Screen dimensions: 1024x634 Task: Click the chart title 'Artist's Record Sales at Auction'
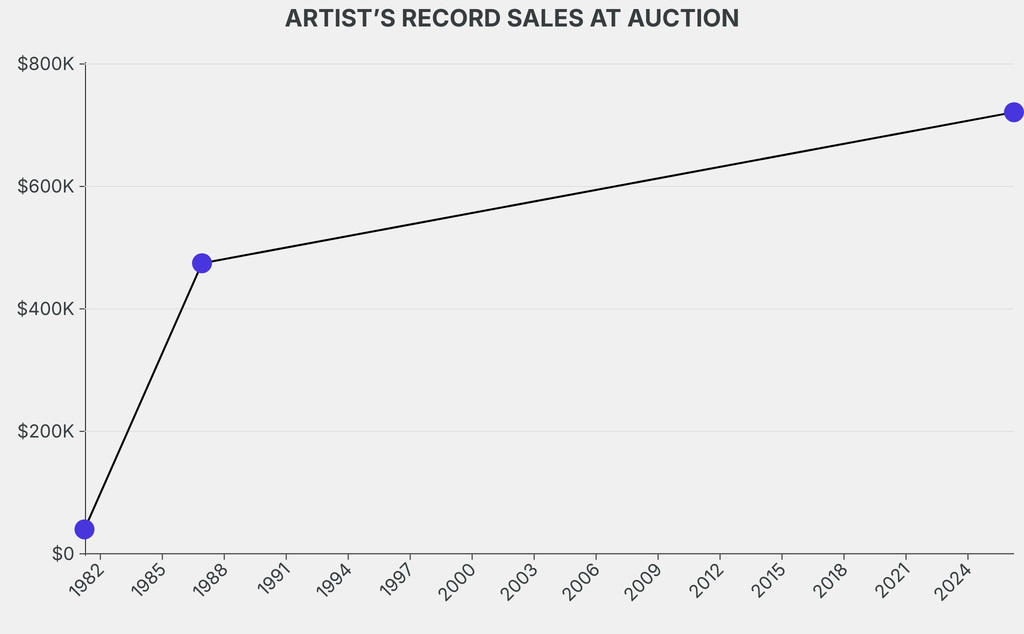click(512, 18)
